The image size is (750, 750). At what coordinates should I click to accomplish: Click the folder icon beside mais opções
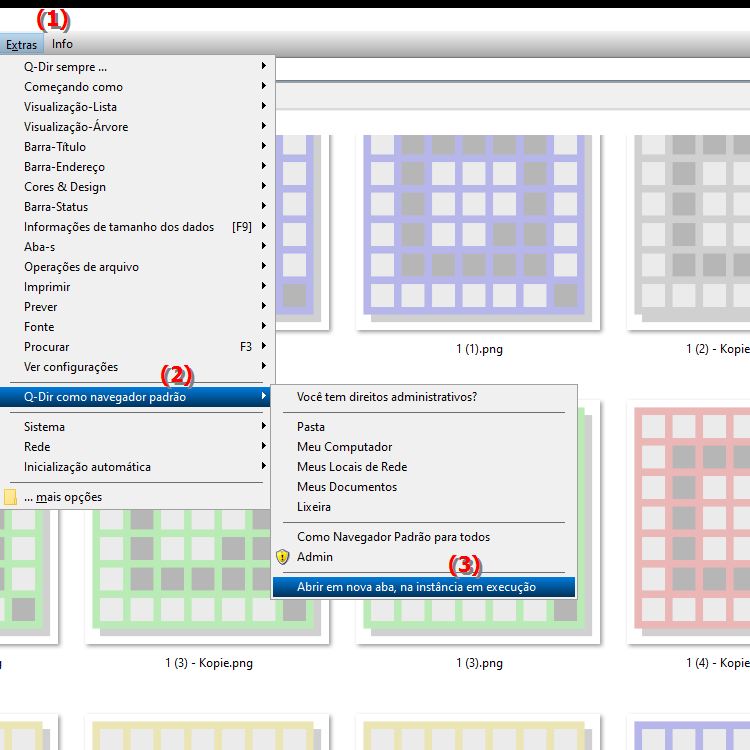(x=10, y=497)
